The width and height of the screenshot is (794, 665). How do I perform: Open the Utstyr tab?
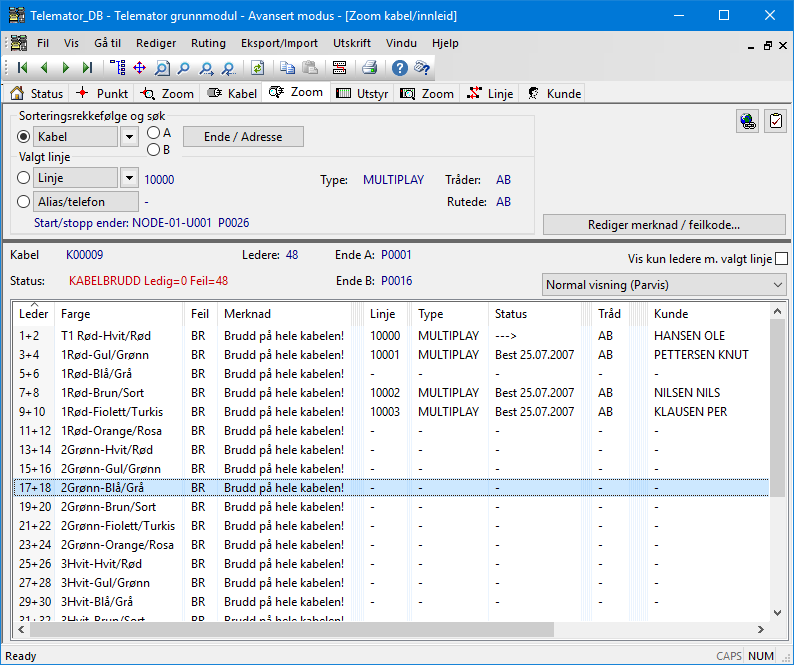point(363,93)
